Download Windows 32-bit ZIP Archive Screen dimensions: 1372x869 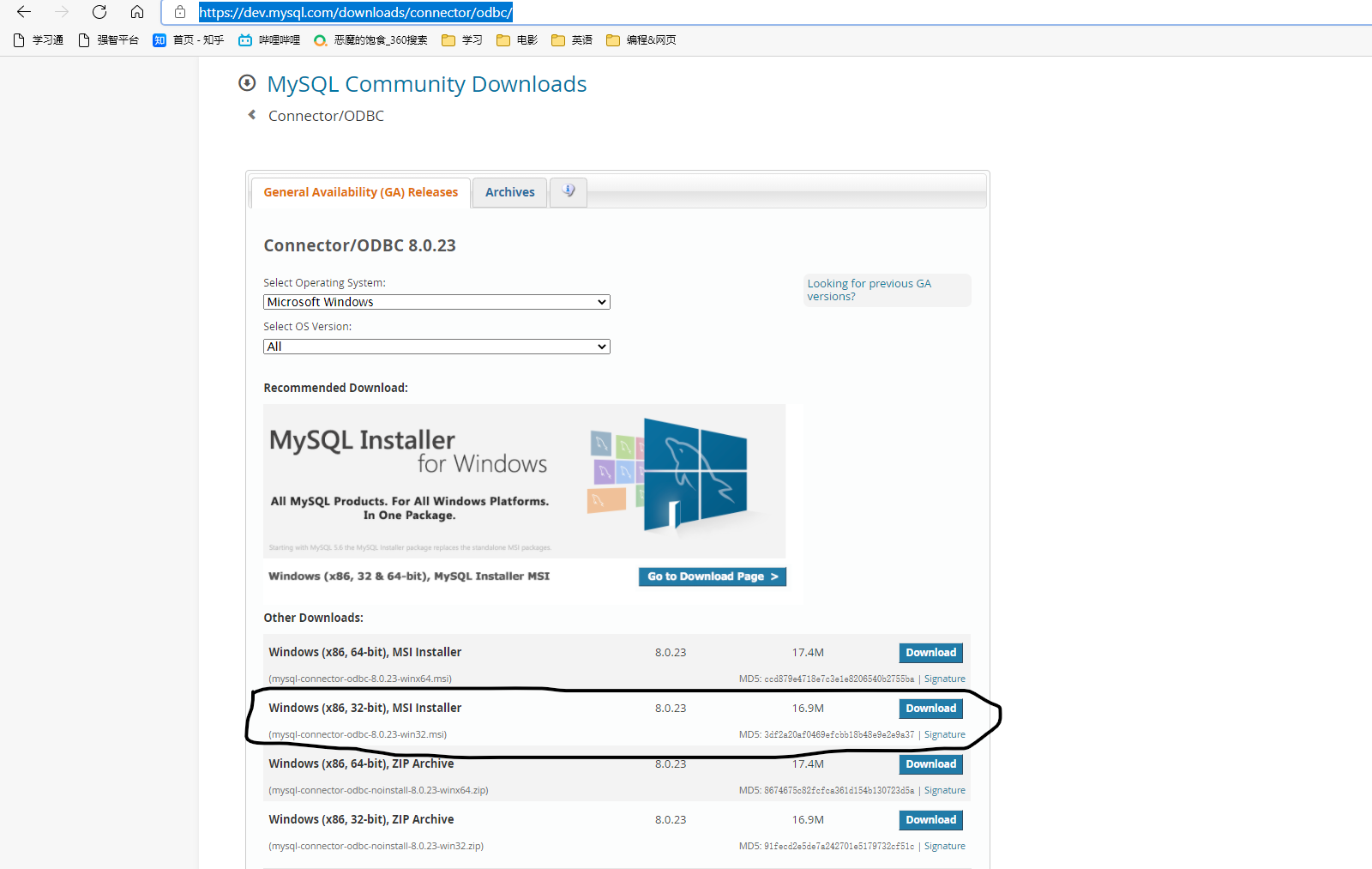point(931,820)
